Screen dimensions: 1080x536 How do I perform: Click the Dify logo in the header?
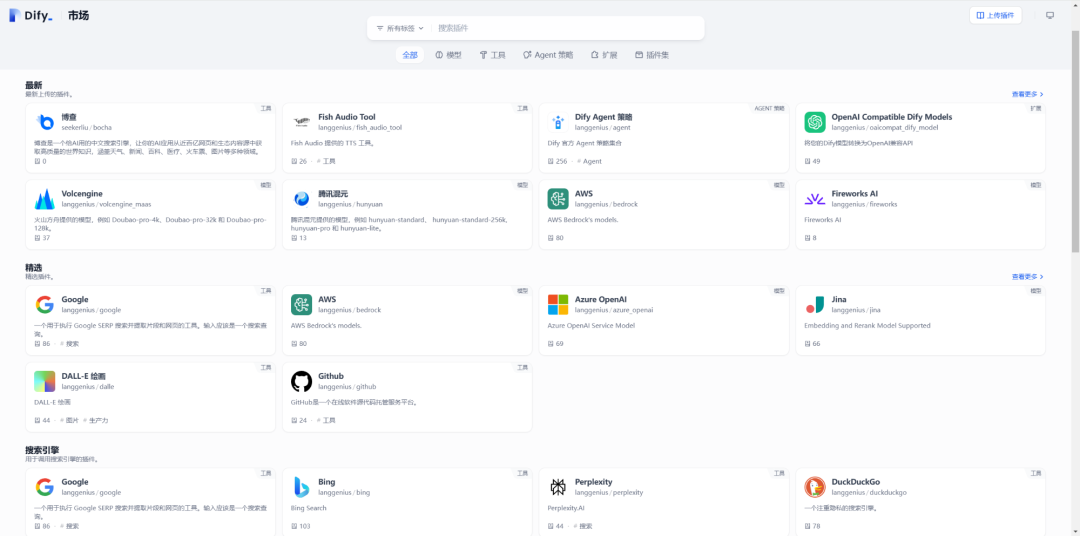click(30, 15)
